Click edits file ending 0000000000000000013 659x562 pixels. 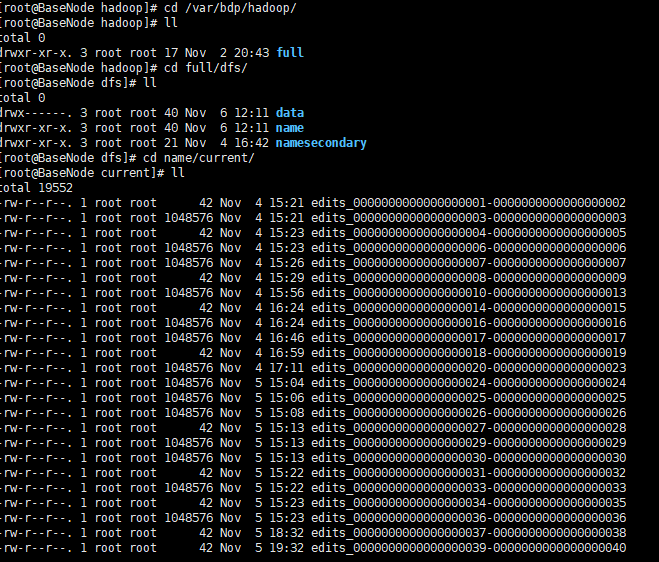(469, 293)
